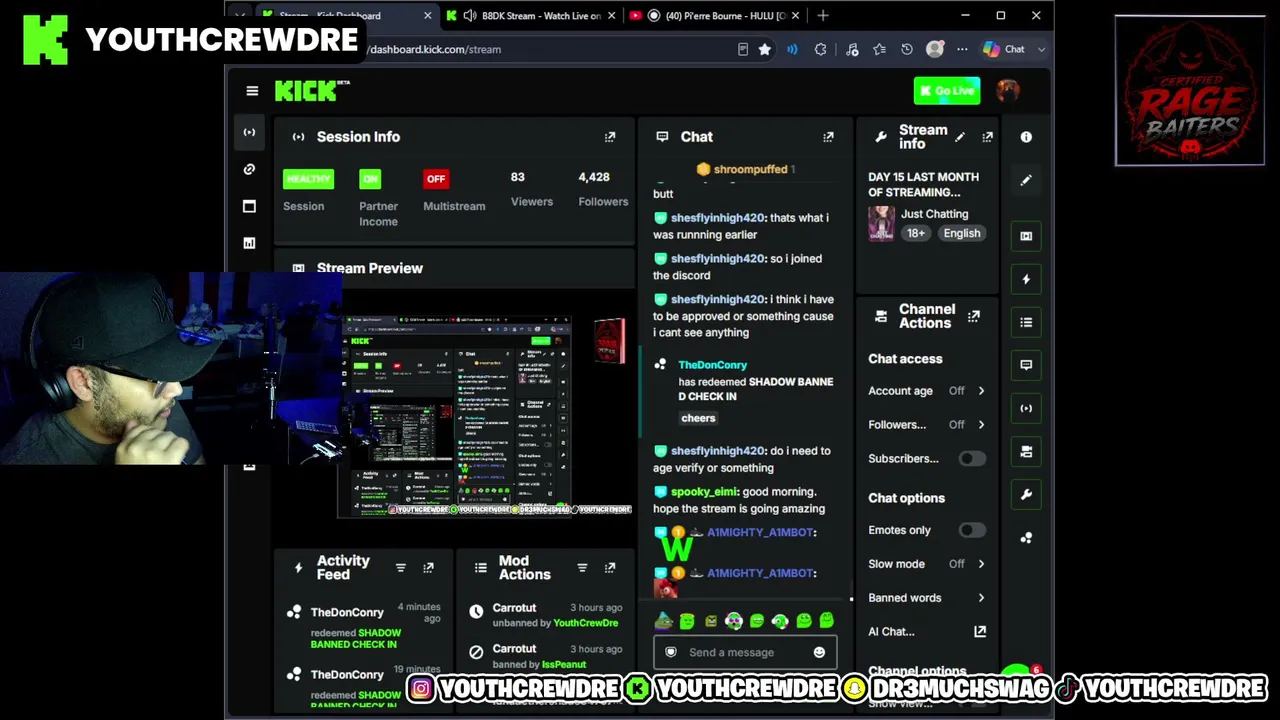Click the pencil icon in right sidebar
Screen dimensions: 1280x720
coord(1026,180)
